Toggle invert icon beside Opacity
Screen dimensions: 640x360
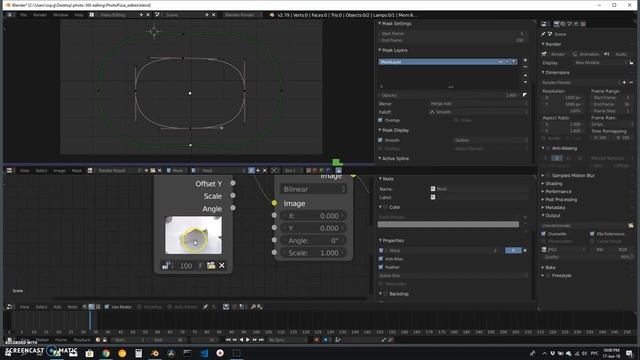coord(524,95)
